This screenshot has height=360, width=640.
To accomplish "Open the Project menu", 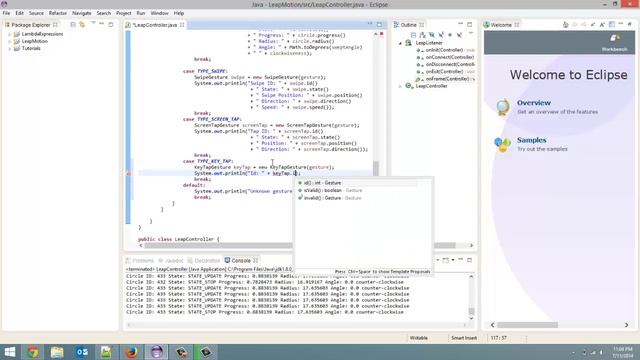I will coord(124,13).
